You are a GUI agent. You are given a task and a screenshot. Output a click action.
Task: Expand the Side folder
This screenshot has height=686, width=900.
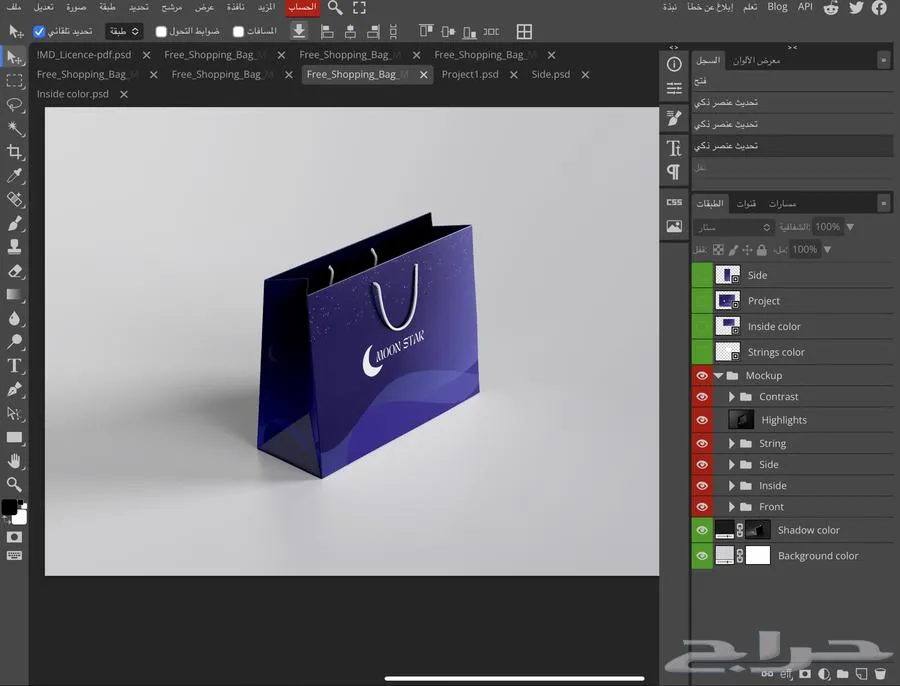732,464
